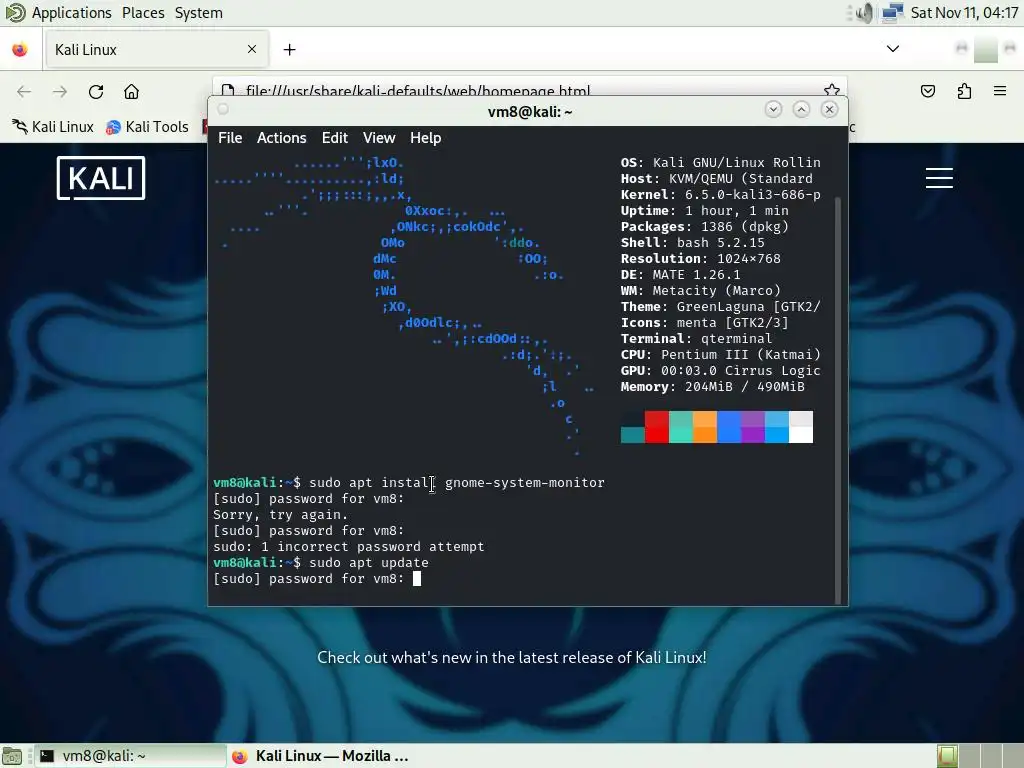Image resolution: width=1024 pixels, height=768 pixels.
Task: Open Firefox hamburger application menu
Action: pyautogui.click(x=1000, y=91)
